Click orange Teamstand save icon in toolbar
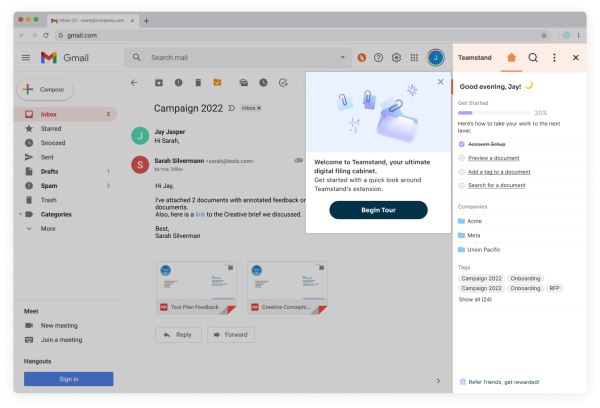600x408 pixels. coord(217,82)
